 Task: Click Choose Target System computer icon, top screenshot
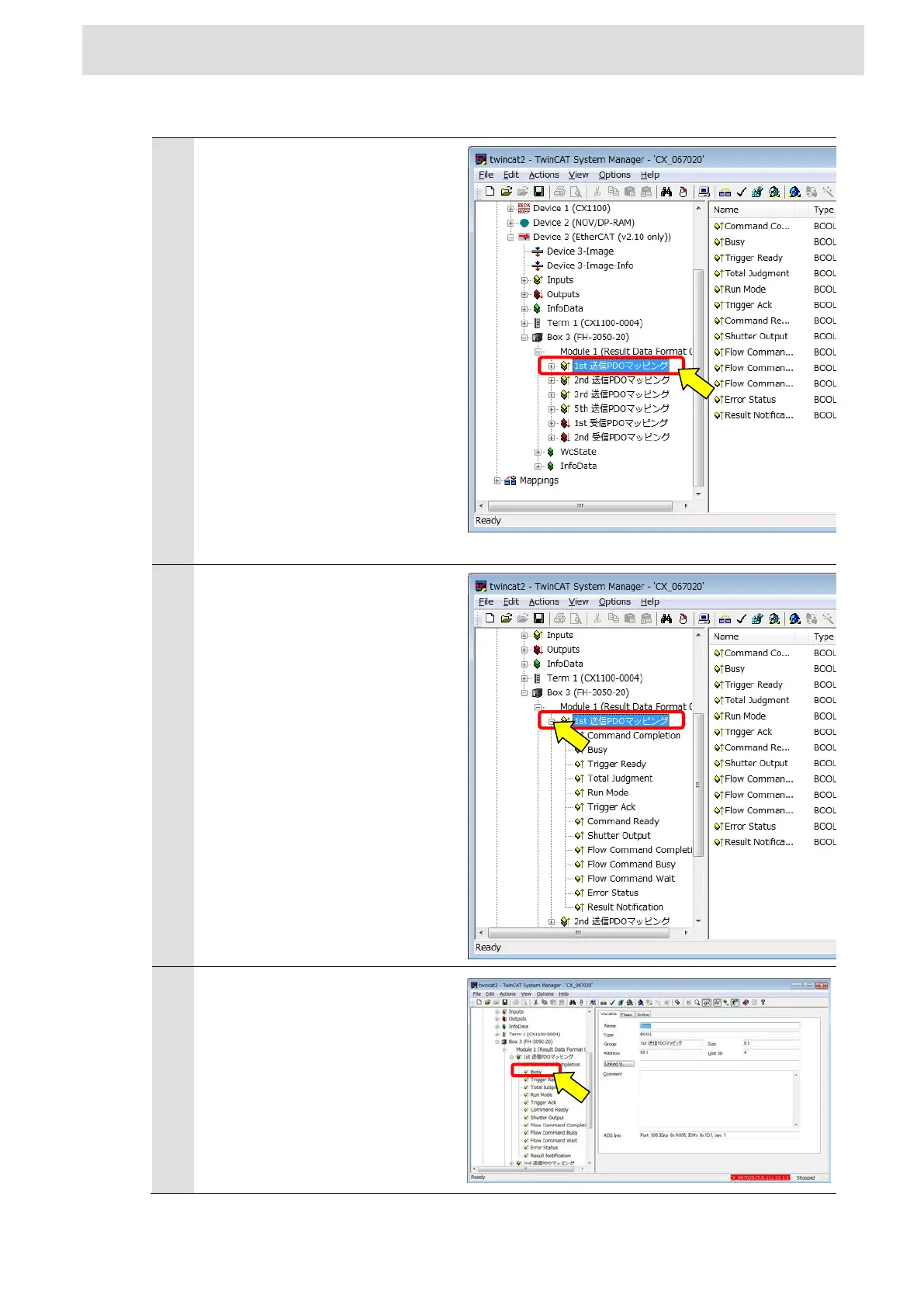704,192
